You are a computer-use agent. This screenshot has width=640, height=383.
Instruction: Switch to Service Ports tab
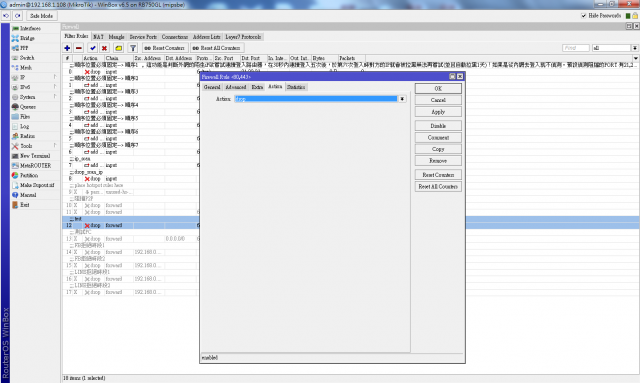[x=143, y=37]
